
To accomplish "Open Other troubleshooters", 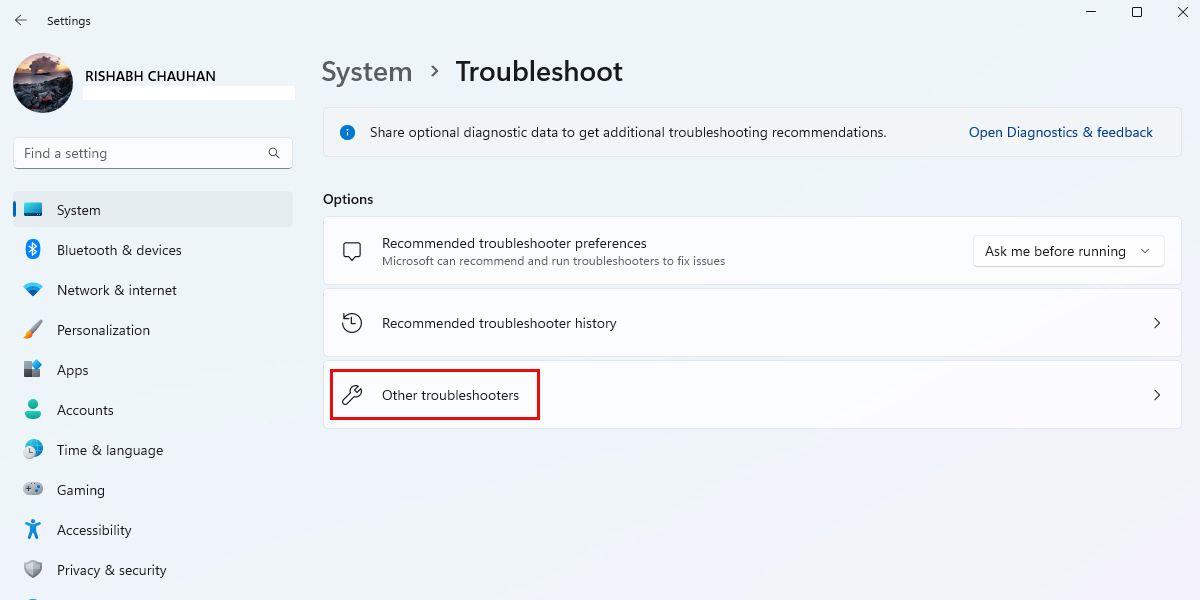I will (450, 395).
